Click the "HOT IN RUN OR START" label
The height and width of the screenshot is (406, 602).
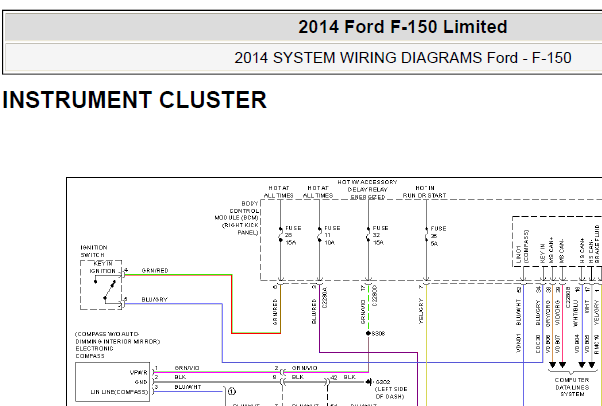[x=424, y=192]
